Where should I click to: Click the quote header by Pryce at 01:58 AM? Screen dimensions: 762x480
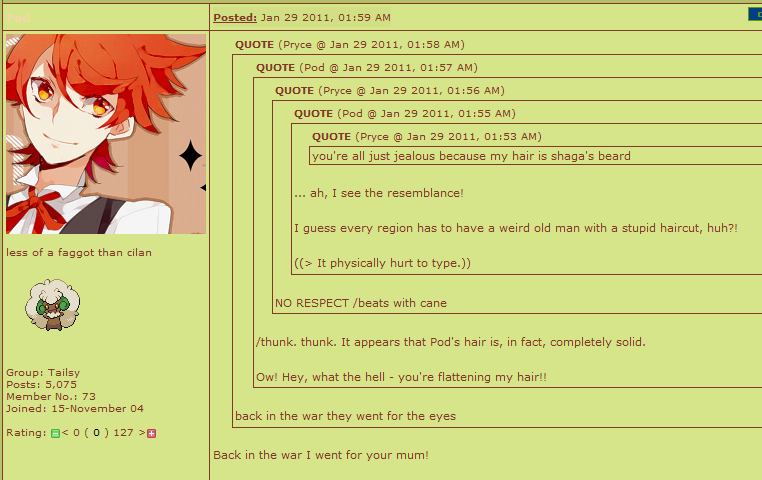click(350, 45)
